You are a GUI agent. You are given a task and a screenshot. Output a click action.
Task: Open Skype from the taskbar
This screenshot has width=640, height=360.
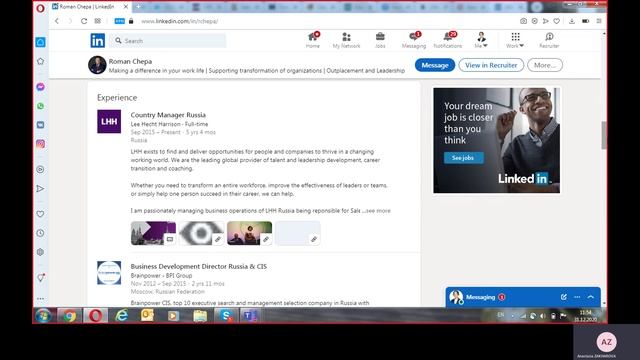[x=226, y=316]
